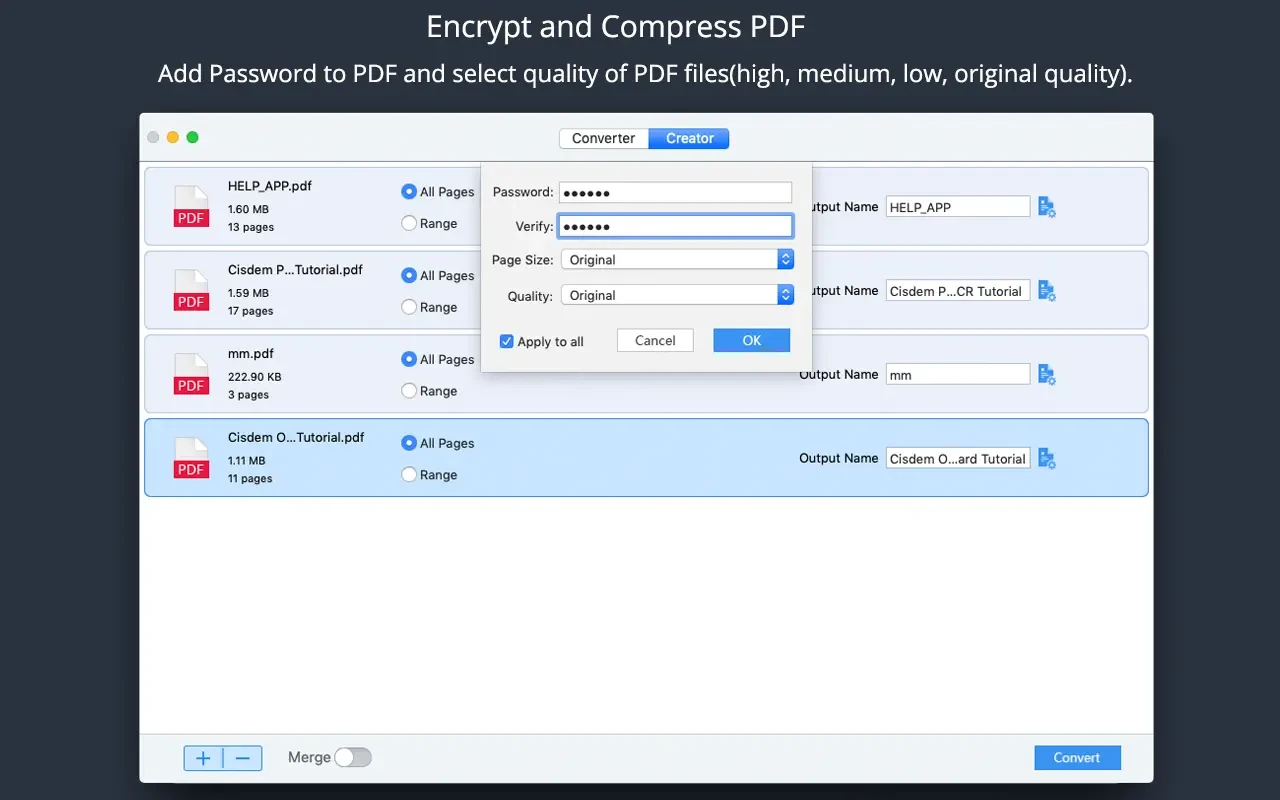Select All Pages for HELP_APP.pdf

pyautogui.click(x=438, y=191)
